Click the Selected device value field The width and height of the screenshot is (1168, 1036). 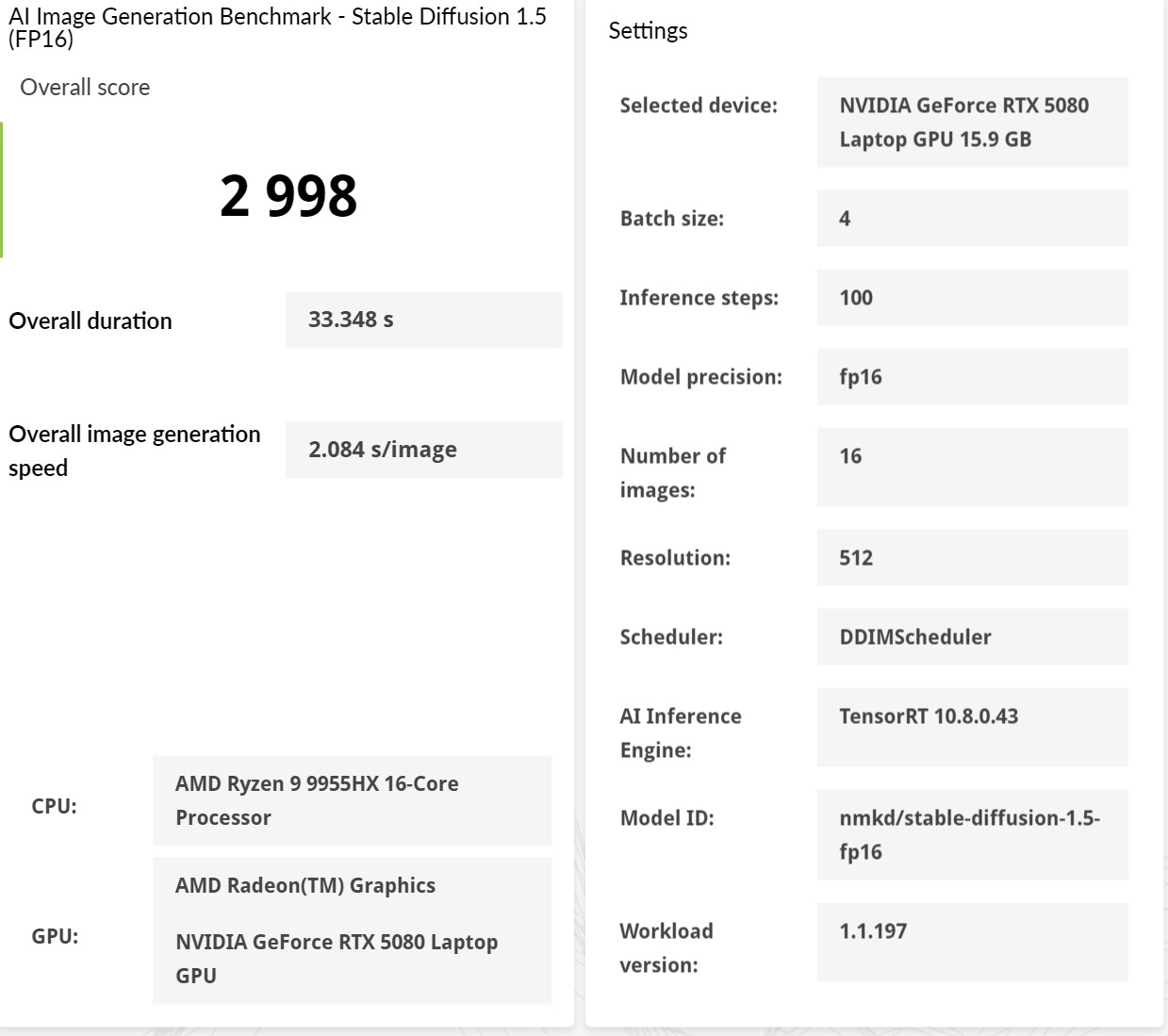[972, 123]
